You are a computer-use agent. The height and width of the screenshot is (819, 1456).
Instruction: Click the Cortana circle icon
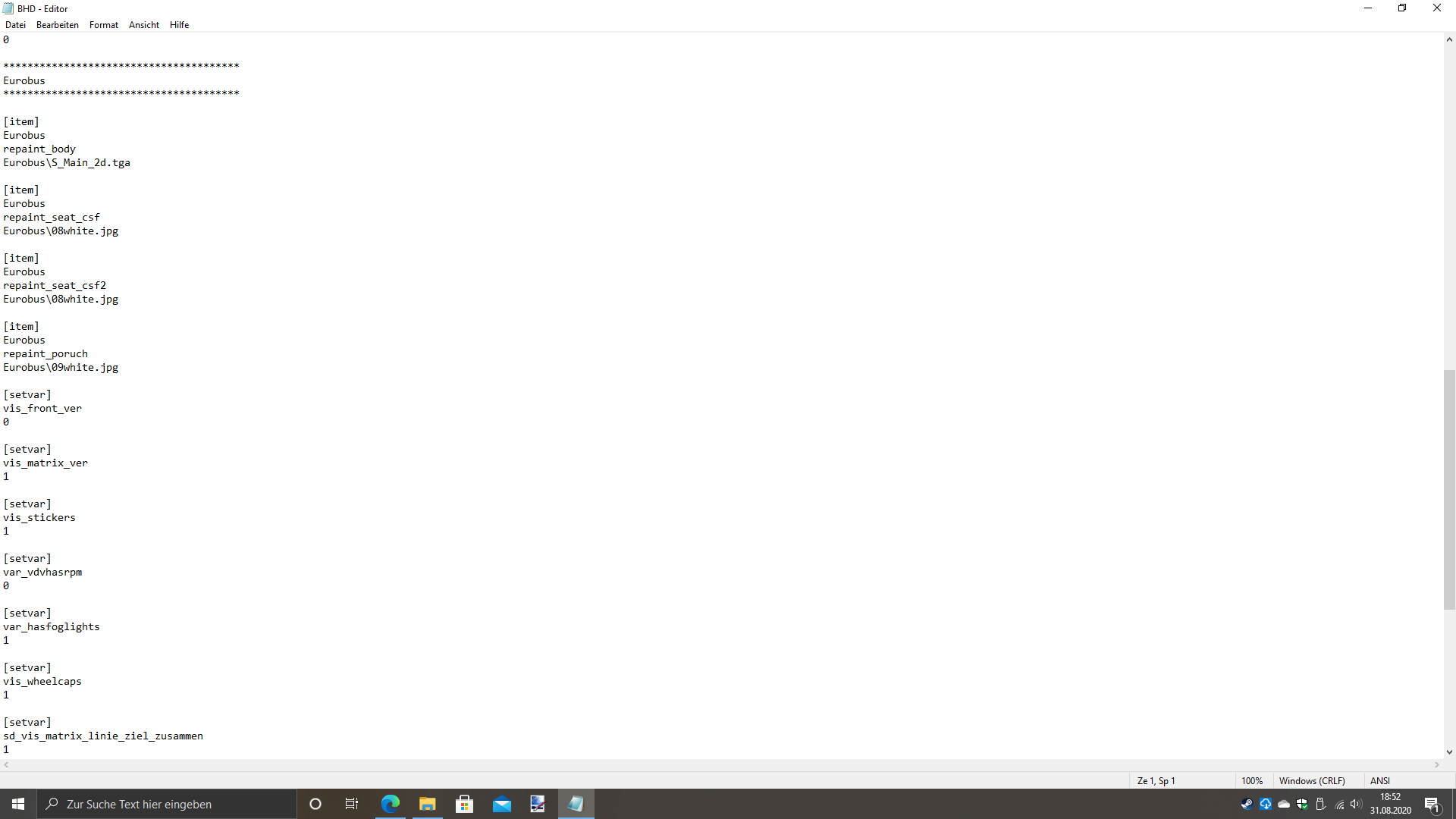coord(315,804)
